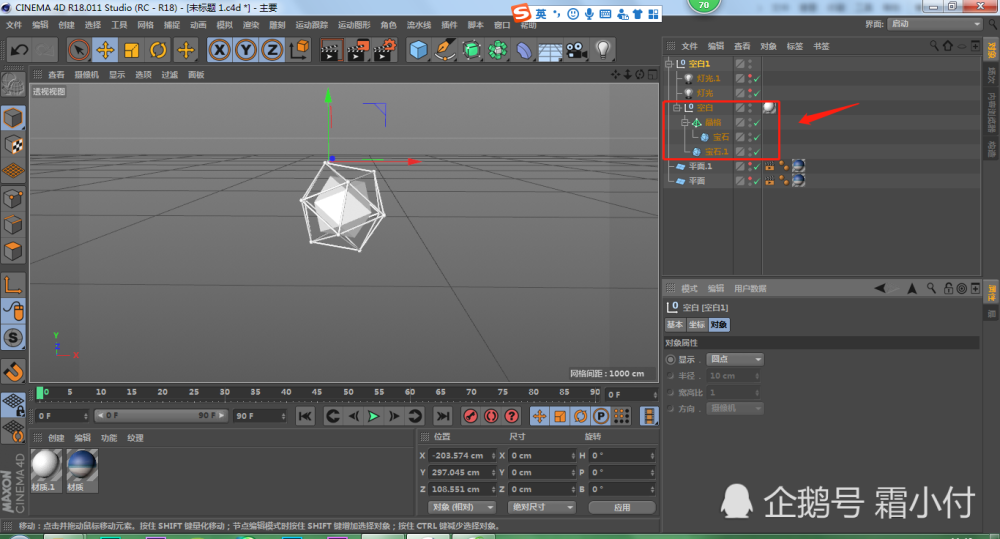Open the 绝对尺寸 dropdown
This screenshot has width=1000, height=539.
coord(542,507)
